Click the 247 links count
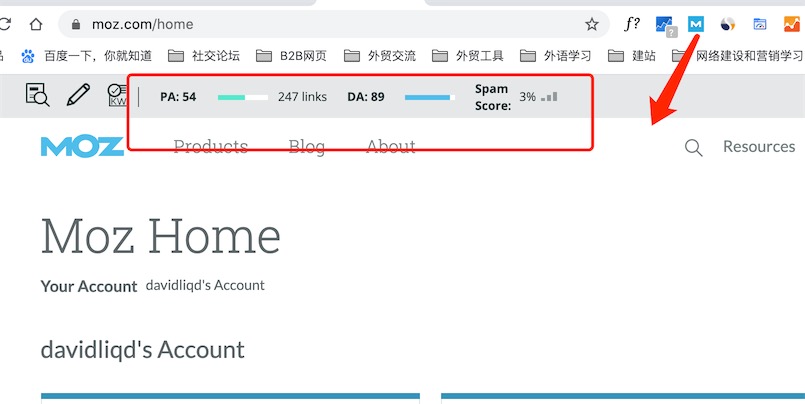Screen dimensions: 805x404 point(302,97)
